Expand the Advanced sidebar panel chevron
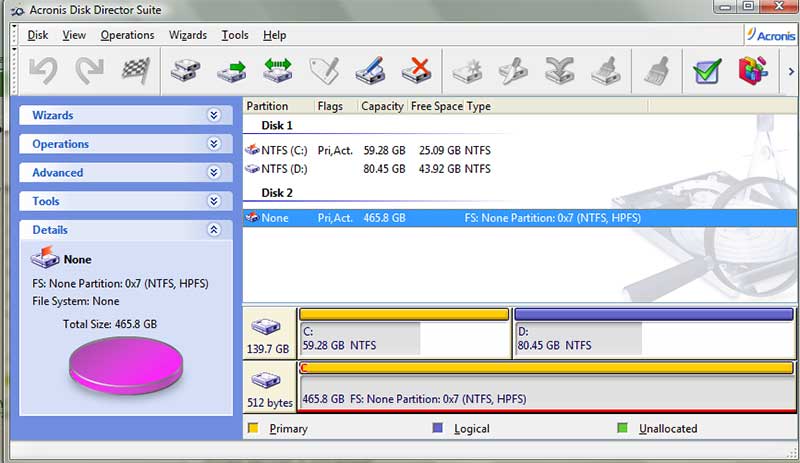800x463 pixels. (x=214, y=173)
